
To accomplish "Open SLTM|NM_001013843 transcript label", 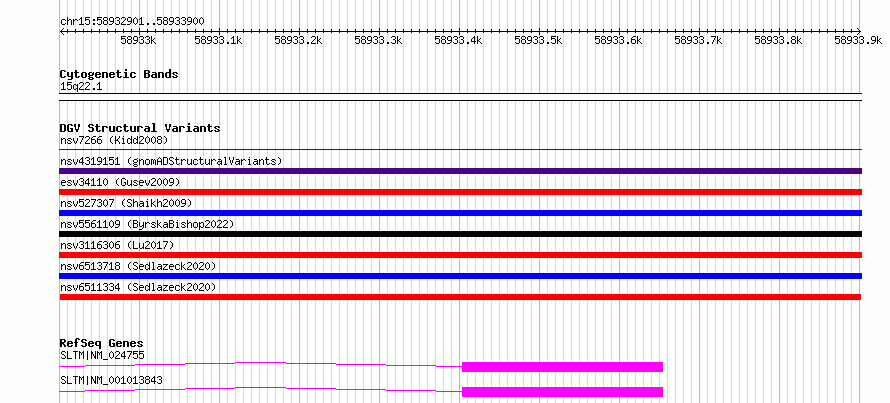I will coord(111,380).
